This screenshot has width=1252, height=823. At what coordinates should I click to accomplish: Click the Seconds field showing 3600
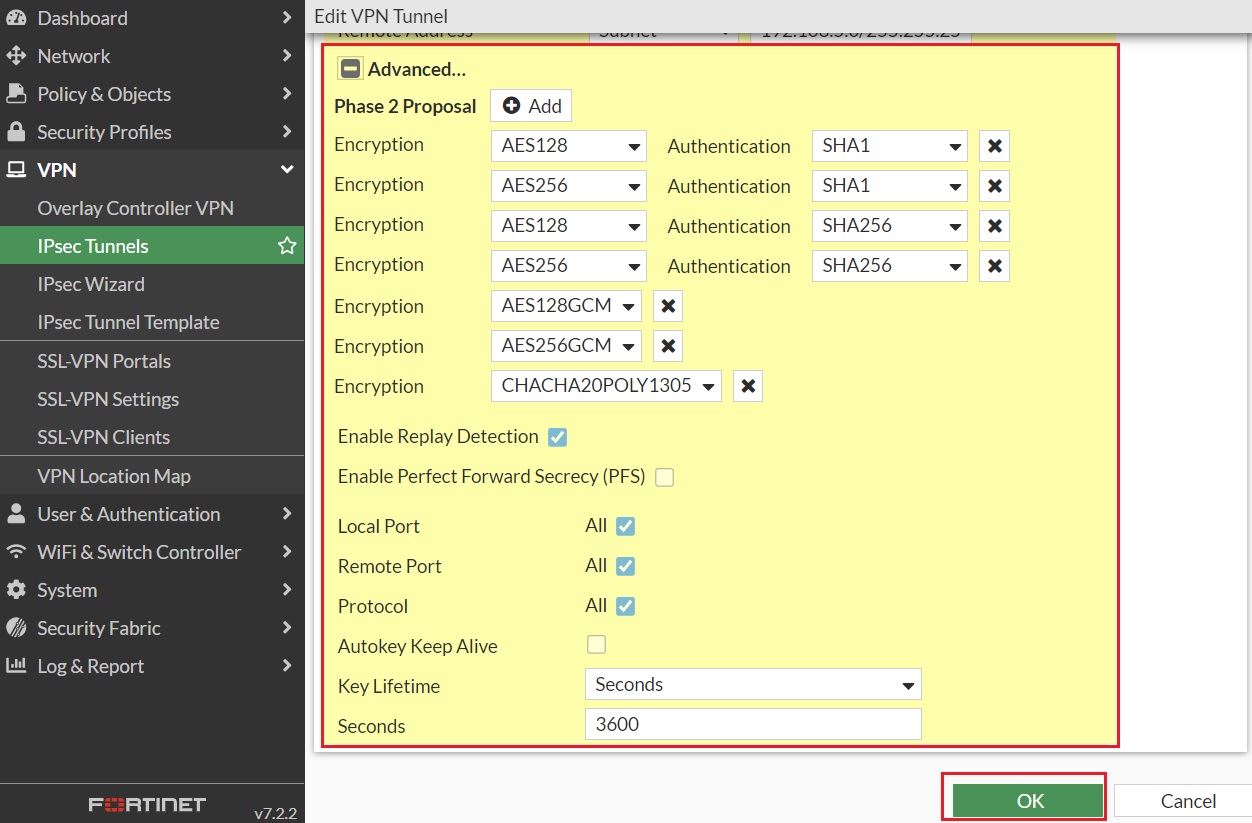[x=752, y=725]
